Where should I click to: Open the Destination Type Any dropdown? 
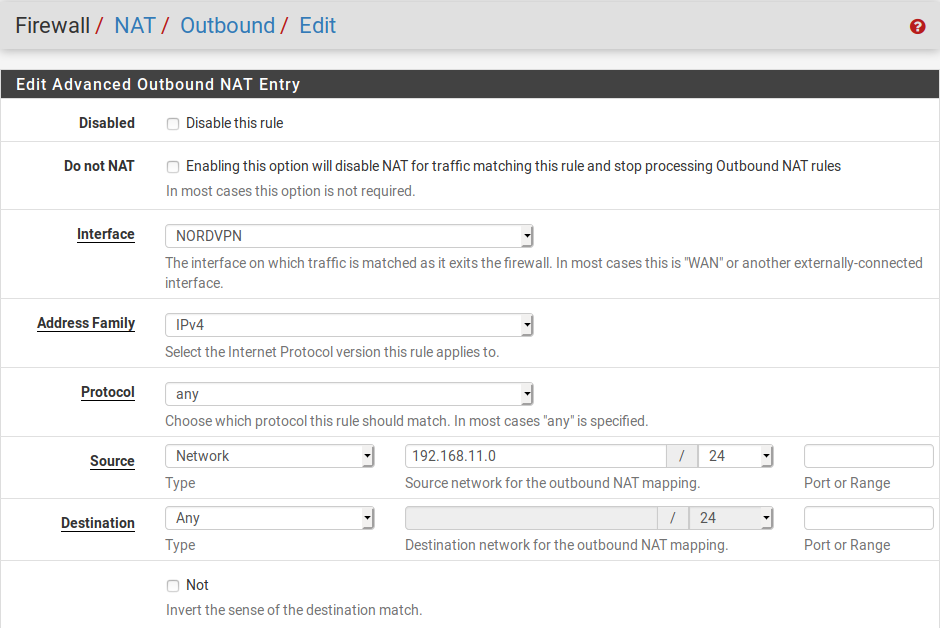pos(269,518)
